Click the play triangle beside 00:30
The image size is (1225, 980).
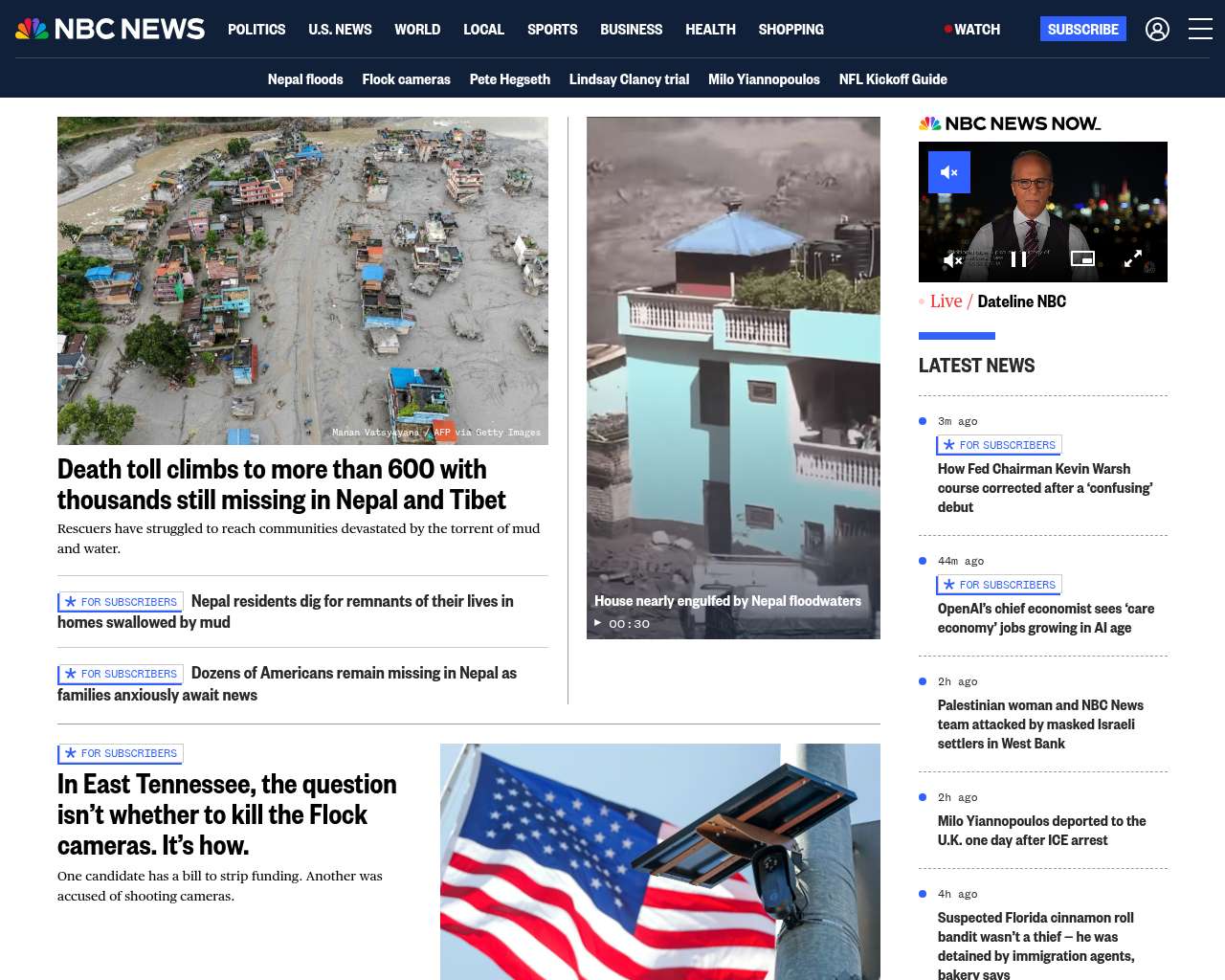(598, 623)
